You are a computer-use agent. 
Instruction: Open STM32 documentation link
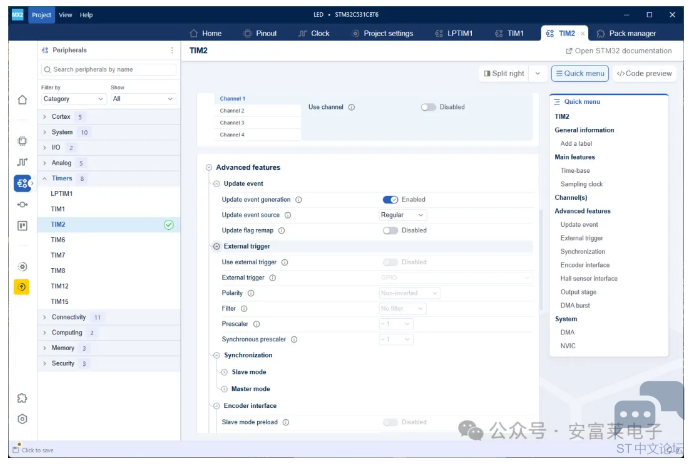coord(618,50)
